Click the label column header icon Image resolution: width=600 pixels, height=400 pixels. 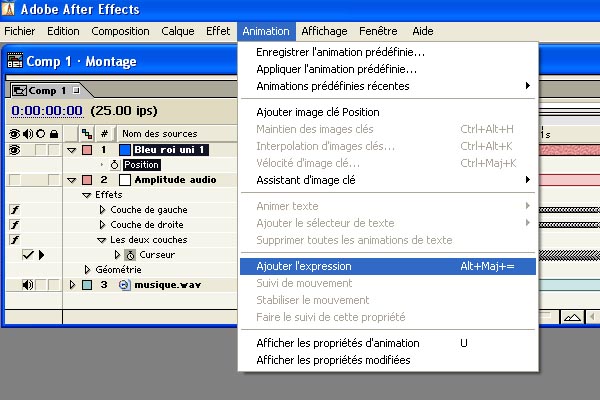(x=87, y=134)
